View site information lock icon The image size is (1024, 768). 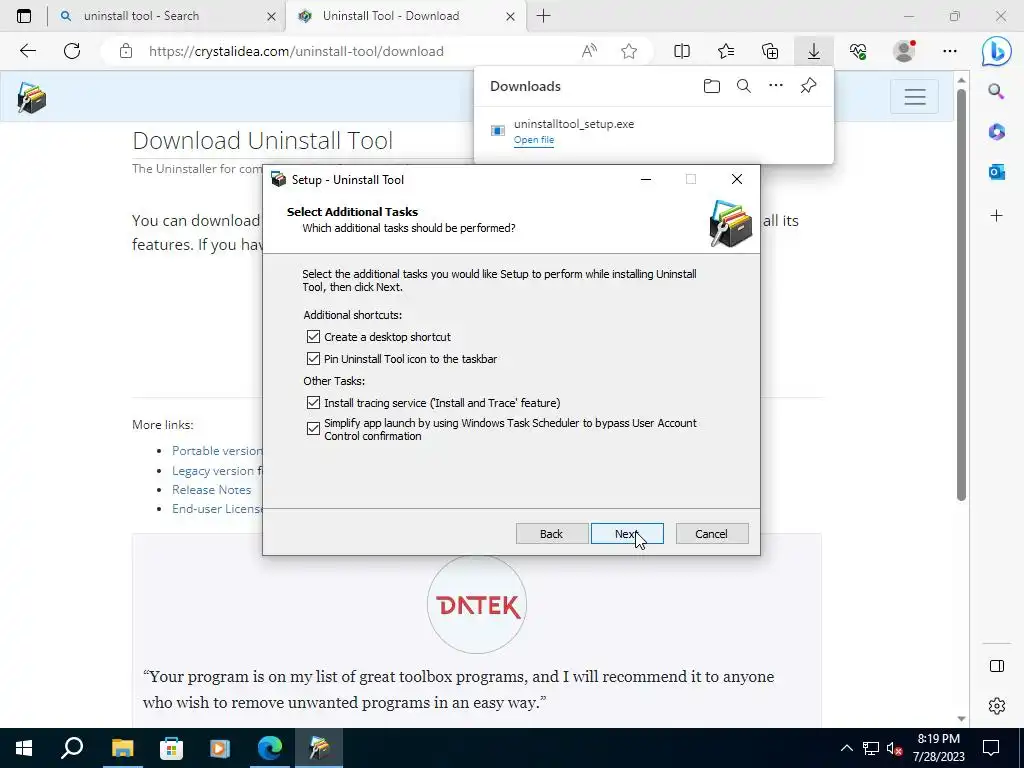(x=126, y=51)
